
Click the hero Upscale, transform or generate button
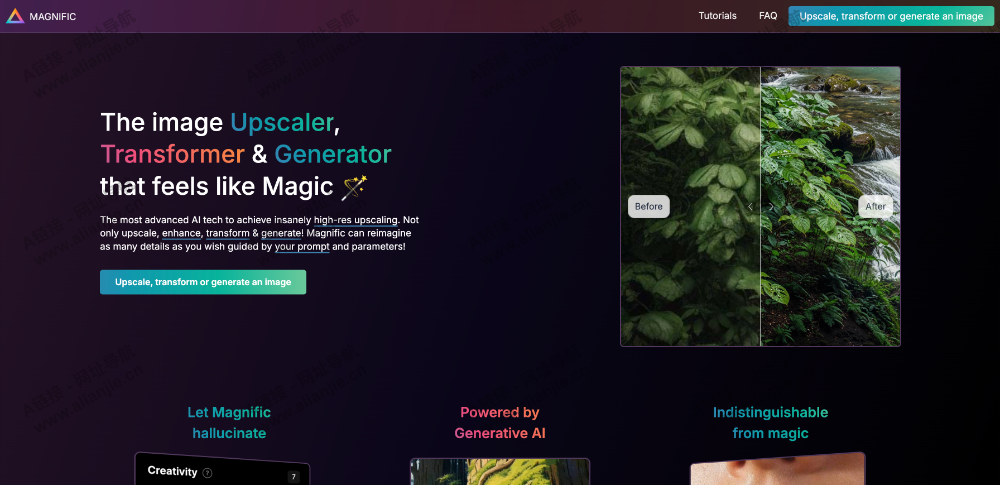(203, 282)
